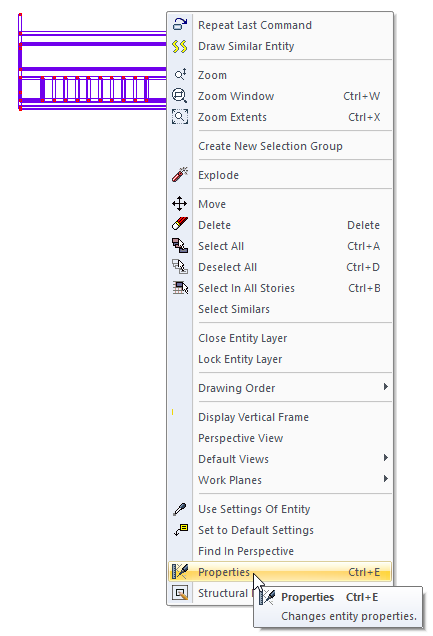This screenshot has height=636, width=433.
Task: Click the Set to Default Settings icon
Action: 180,530
